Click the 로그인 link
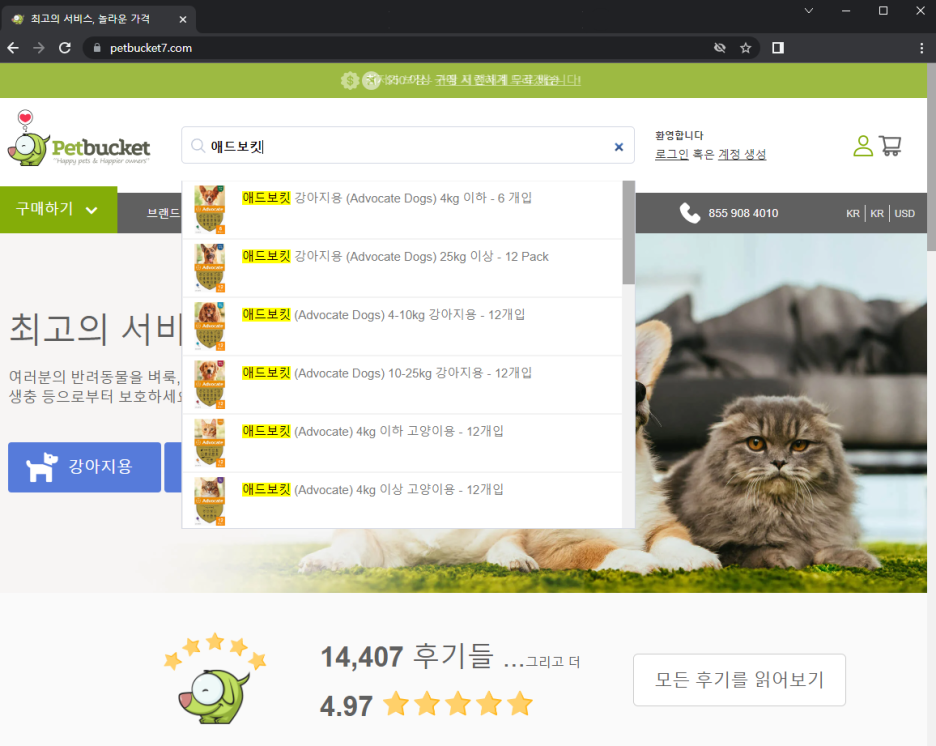This screenshot has width=936, height=746. click(672, 155)
